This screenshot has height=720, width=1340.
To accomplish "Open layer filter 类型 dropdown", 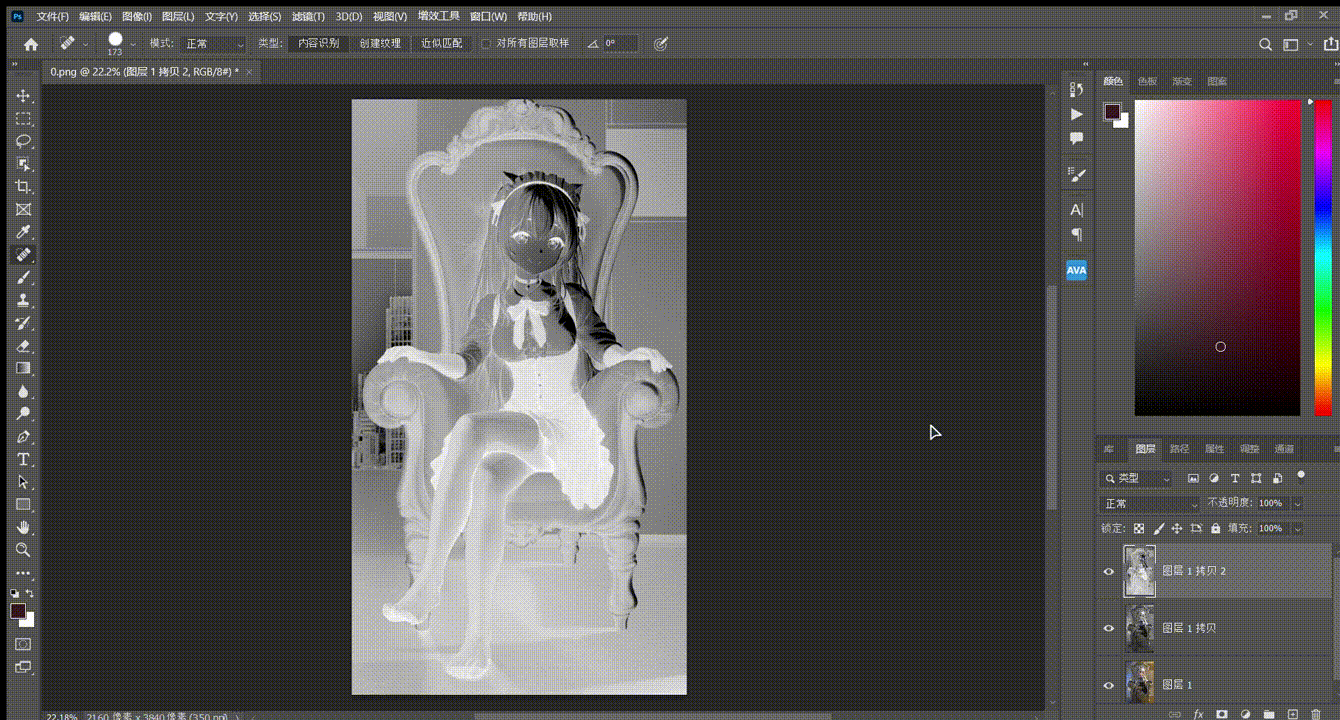I will (x=1136, y=479).
